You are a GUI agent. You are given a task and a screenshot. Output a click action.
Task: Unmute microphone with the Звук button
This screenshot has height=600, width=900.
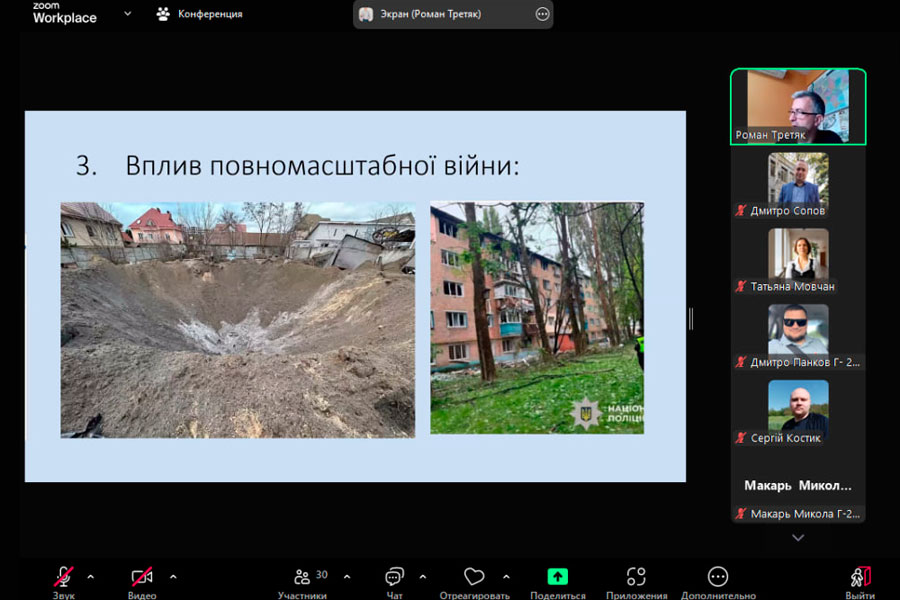64,578
